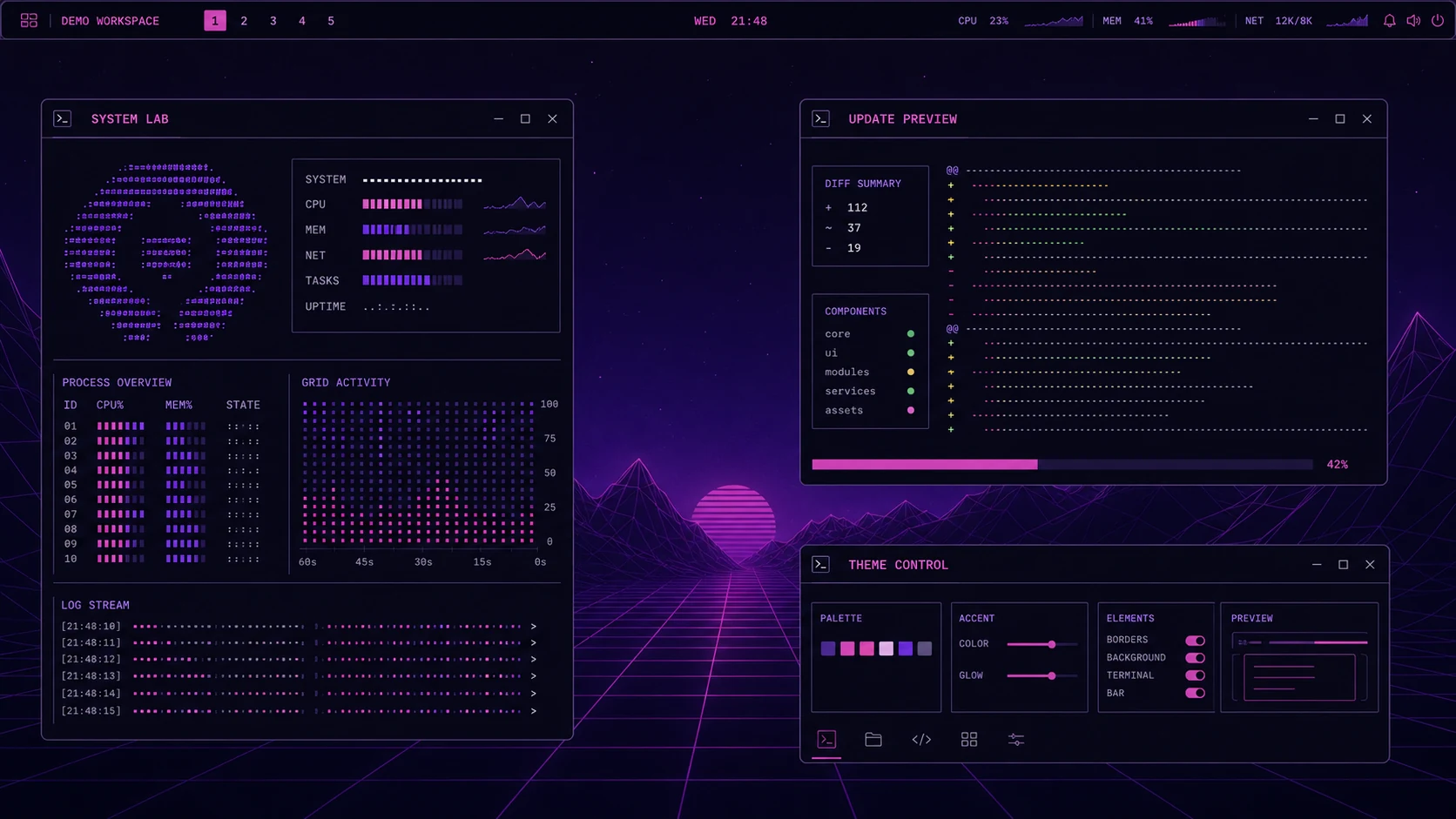Viewport: 1456px width, 819px height.
Task: Toggle the Bar switch
Action: 1196,693
